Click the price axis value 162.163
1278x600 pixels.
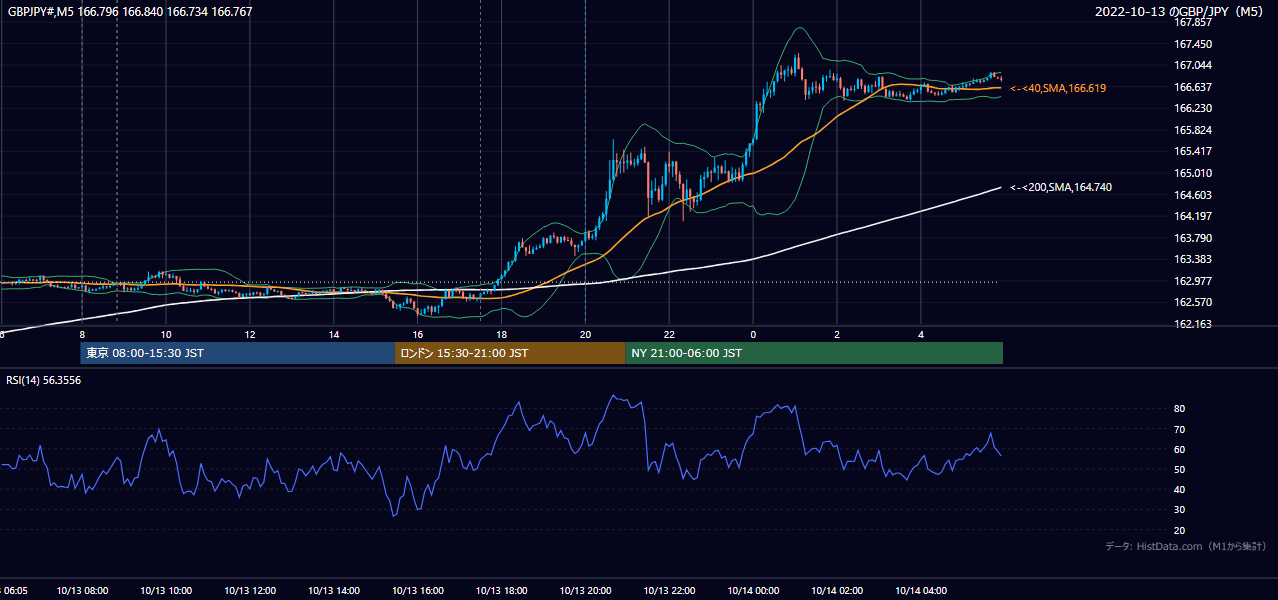(1193, 324)
